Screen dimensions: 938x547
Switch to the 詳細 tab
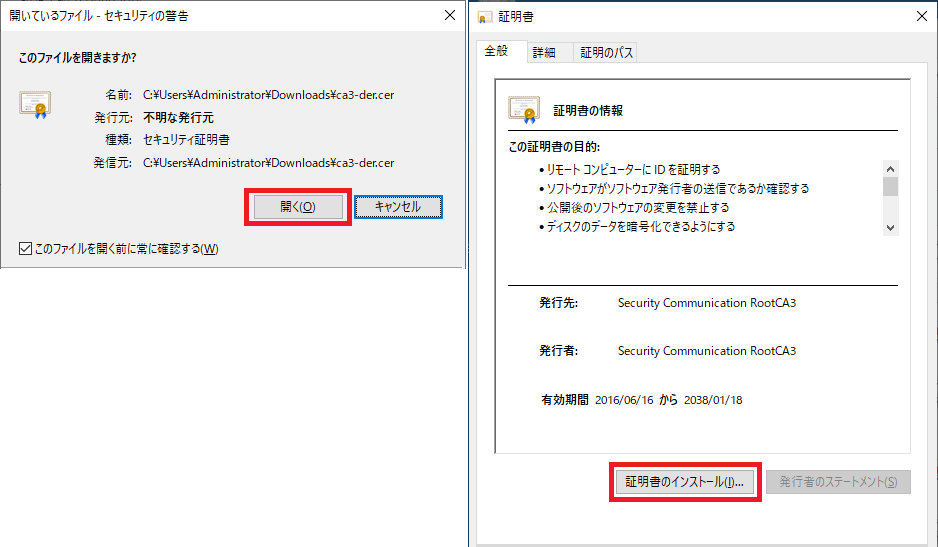pyautogui.click(x=544, y=53)
